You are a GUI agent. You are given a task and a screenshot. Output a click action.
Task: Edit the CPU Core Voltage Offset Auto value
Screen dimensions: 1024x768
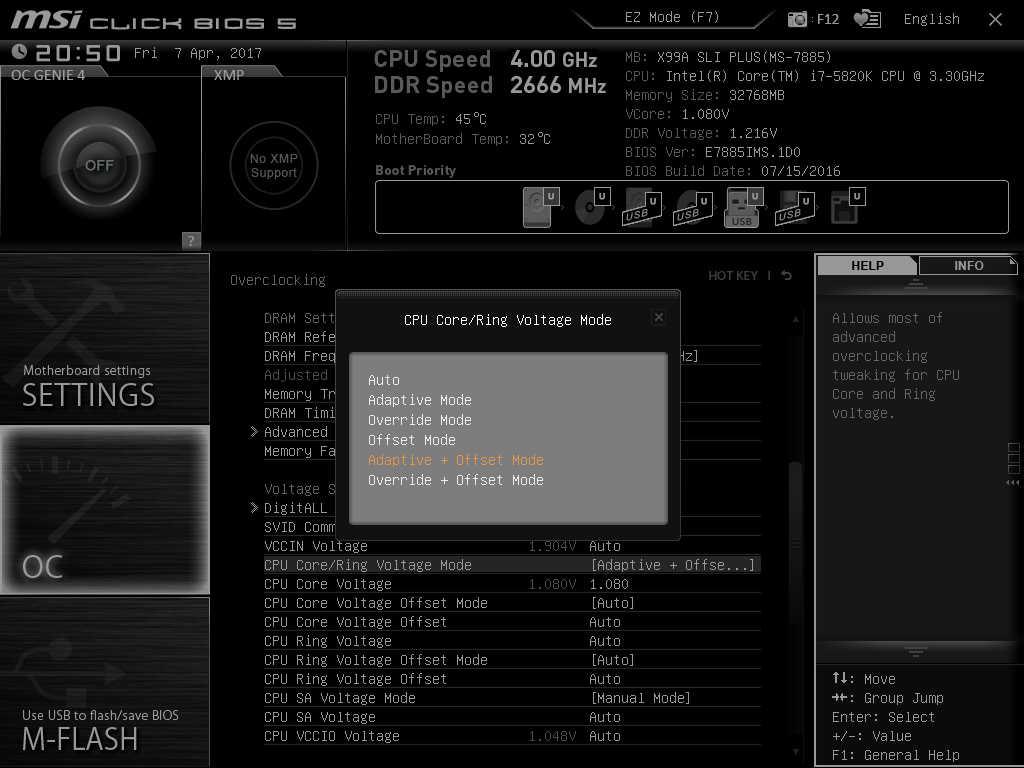(x=605, y=622)
